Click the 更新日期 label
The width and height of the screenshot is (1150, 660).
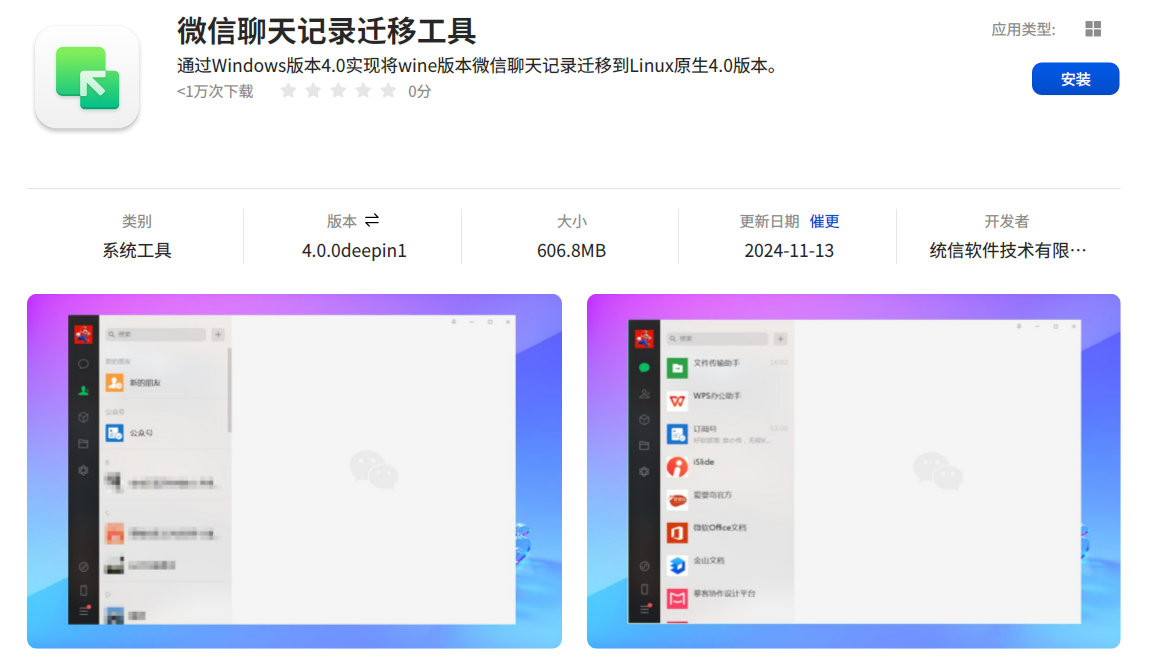[769, 221]
